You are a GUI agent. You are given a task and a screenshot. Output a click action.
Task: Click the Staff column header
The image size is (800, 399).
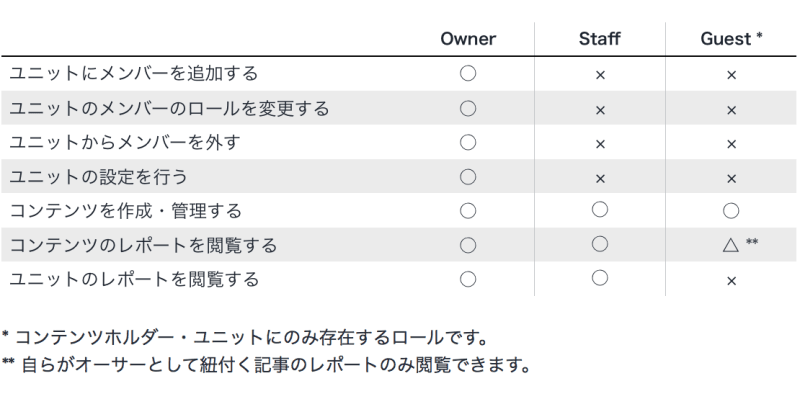(599, 39)
